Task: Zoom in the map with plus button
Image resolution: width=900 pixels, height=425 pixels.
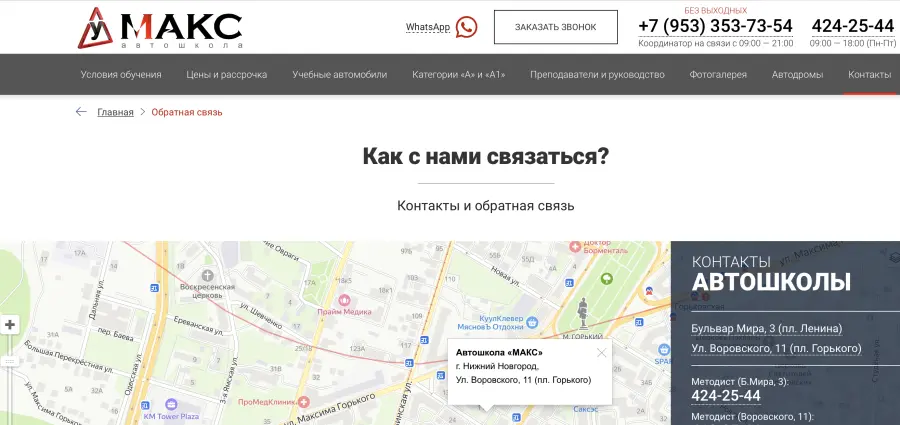Action: tap(10, 325)
